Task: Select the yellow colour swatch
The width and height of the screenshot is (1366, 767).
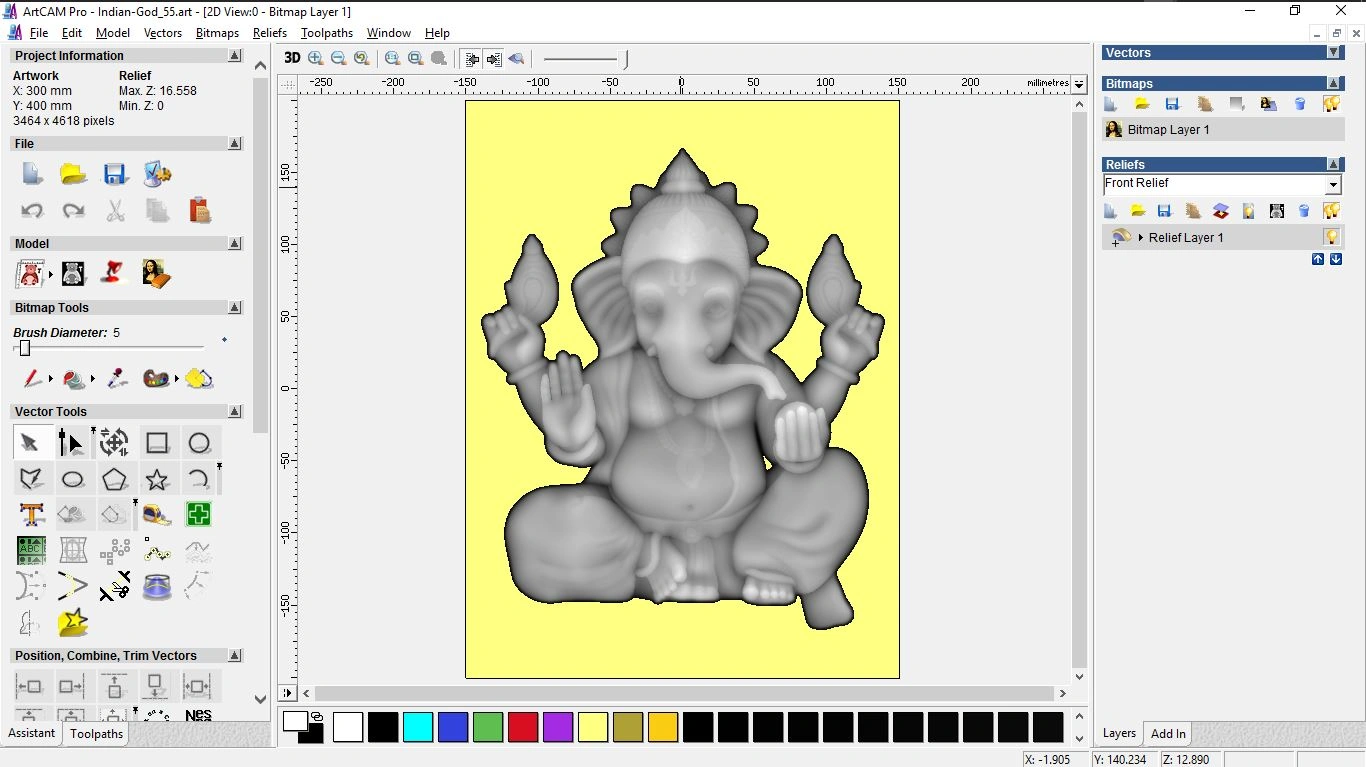Action: [x=593, y=727]
